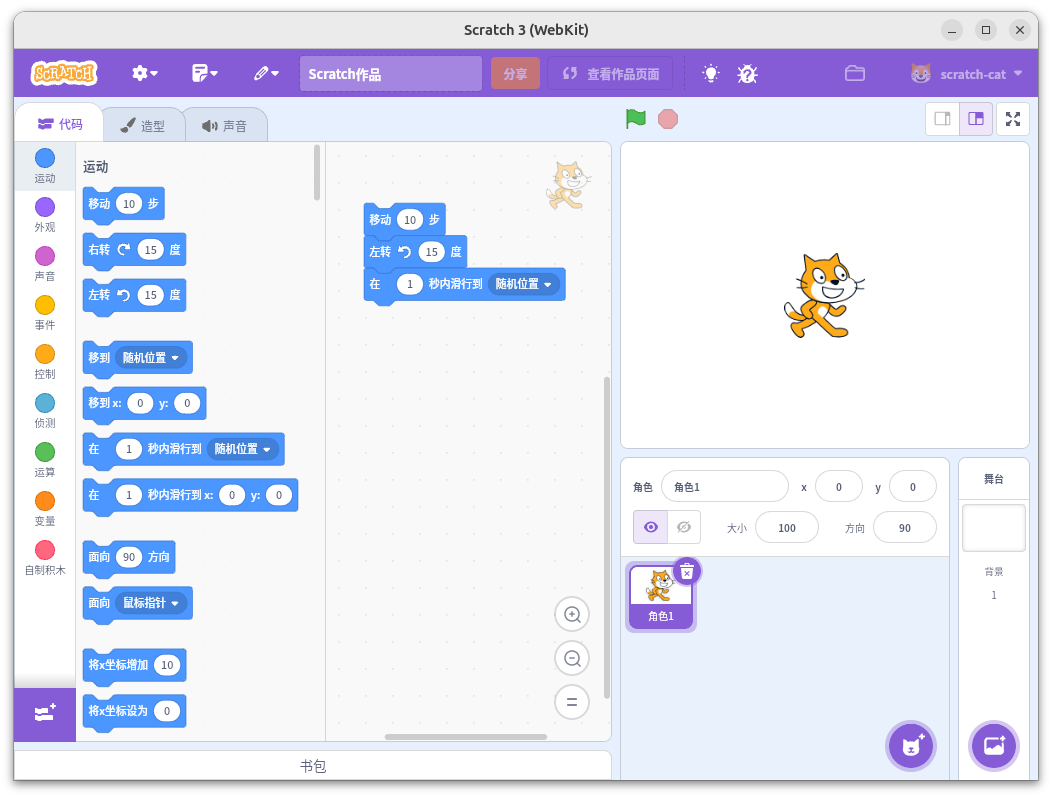Zoom out the code workspace

click(x=572, y=658)
